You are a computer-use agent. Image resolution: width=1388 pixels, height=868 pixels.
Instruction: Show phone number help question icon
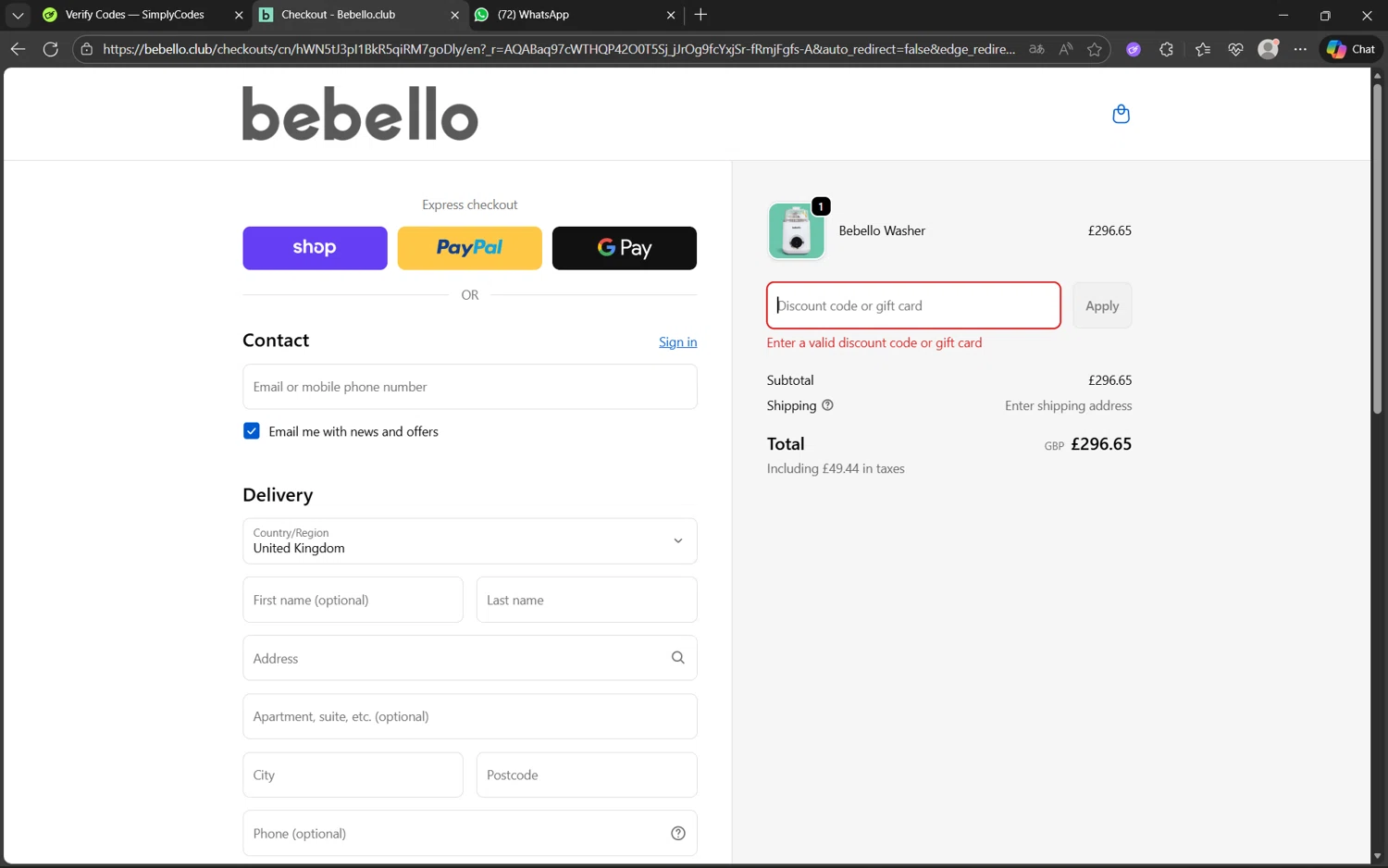tap(677, 833)
